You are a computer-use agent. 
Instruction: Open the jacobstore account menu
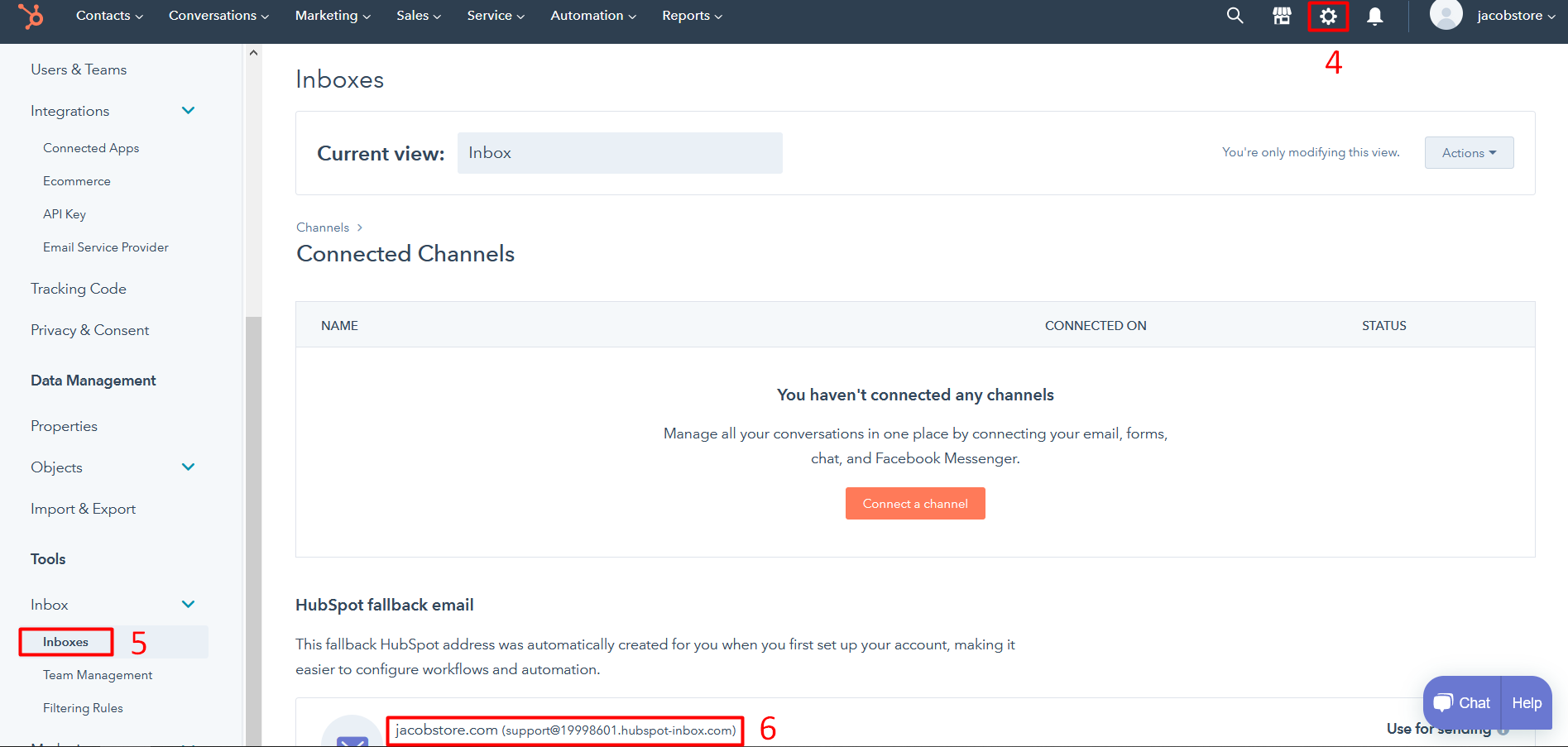[x=1515, y=16]
